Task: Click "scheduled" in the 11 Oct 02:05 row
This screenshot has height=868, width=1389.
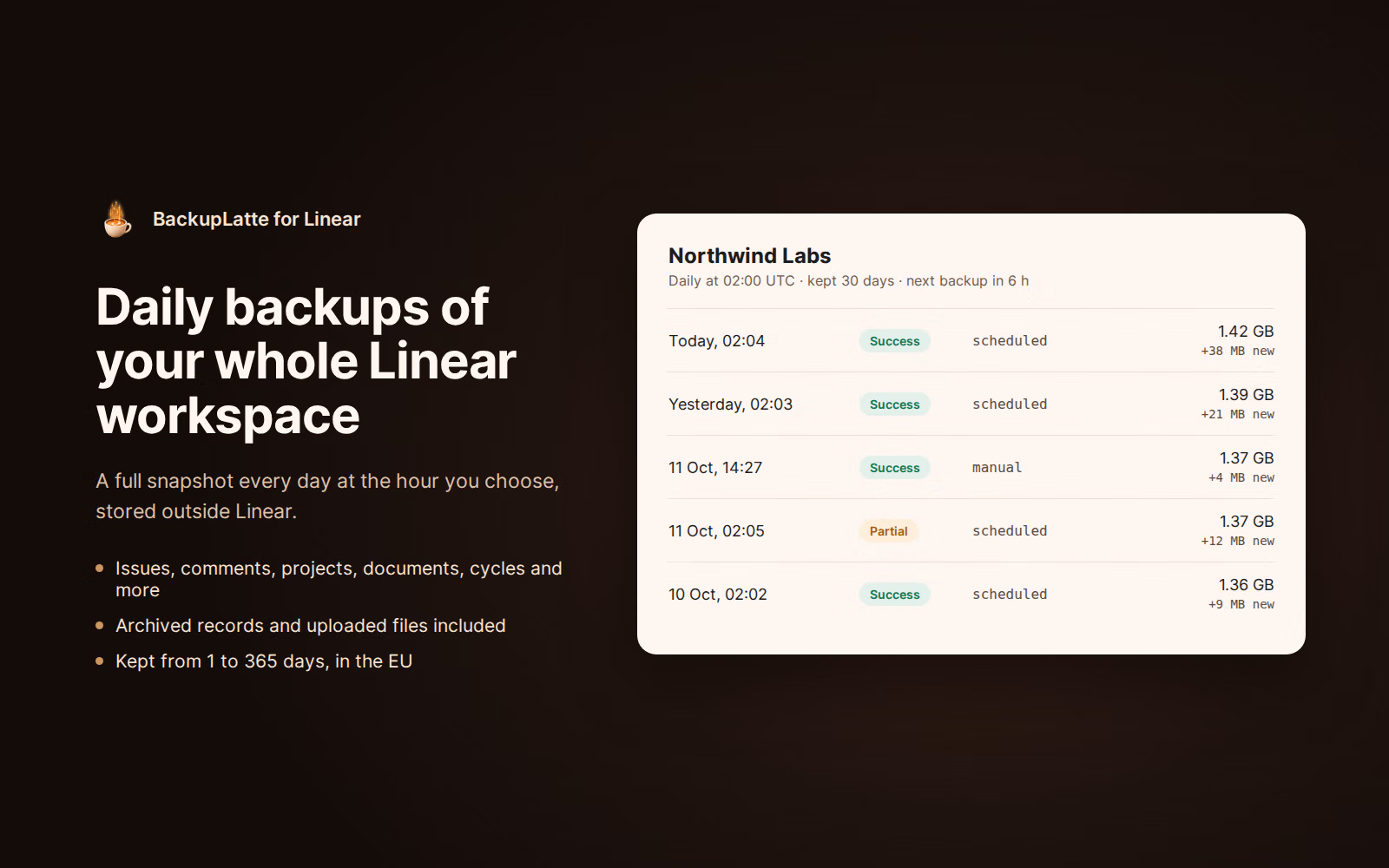Action: pyautogui.click(x=1010, y=531)
